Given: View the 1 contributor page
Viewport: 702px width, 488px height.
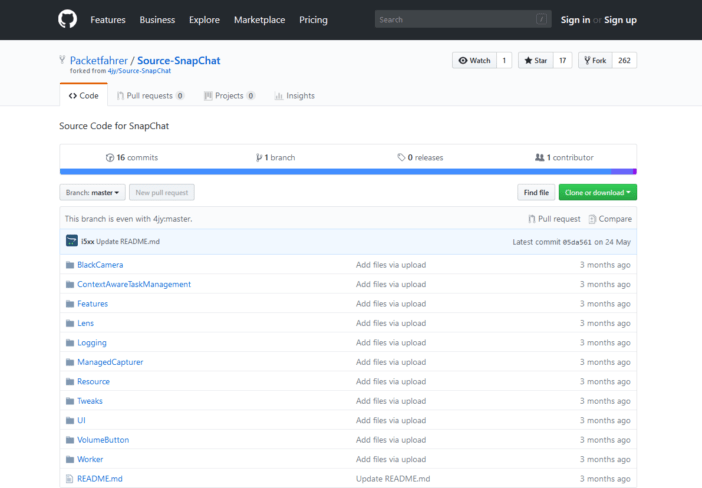Looking at the screenshot, I should coord(564,158).
